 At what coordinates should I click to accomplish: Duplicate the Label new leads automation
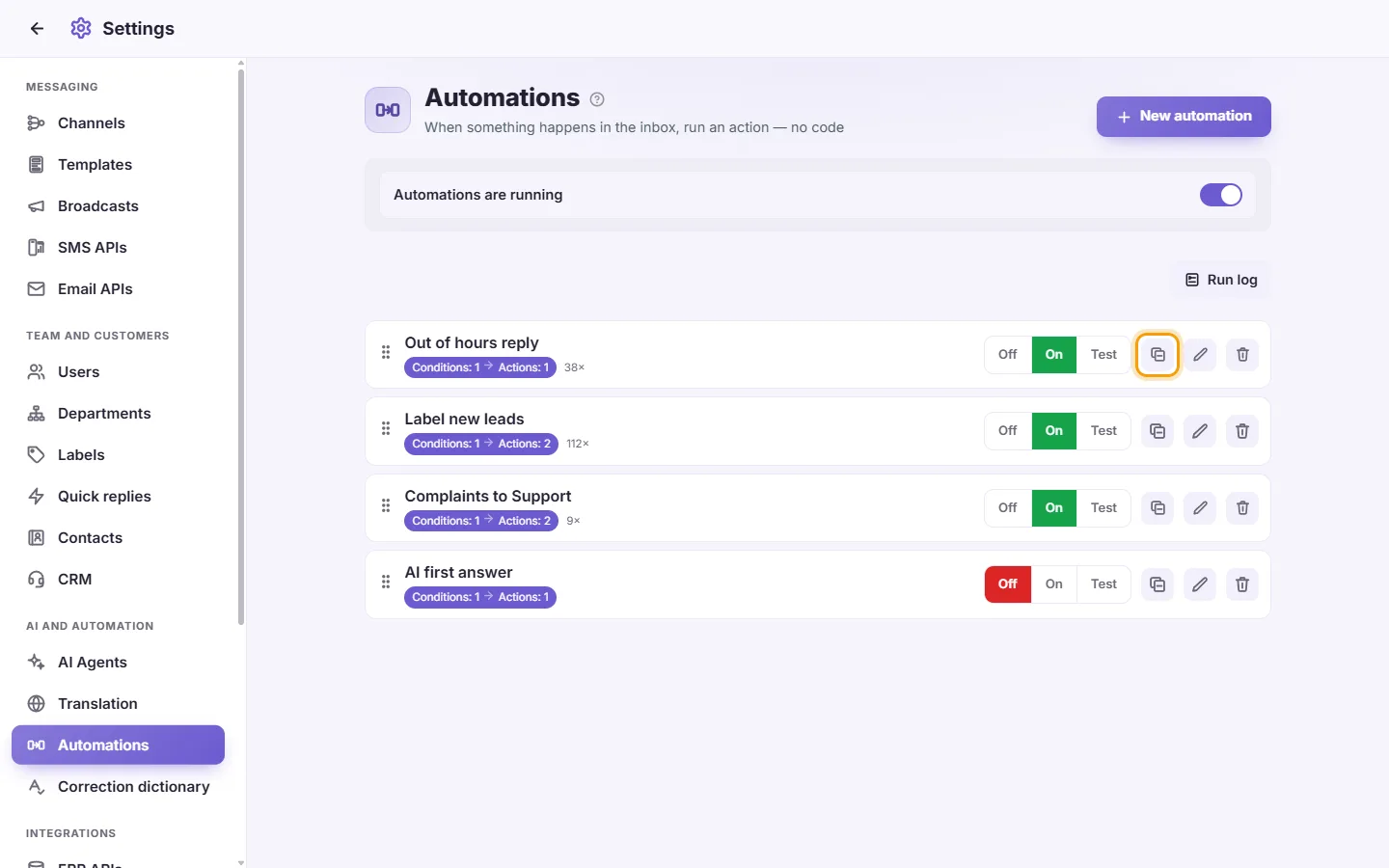[1157, 431]
